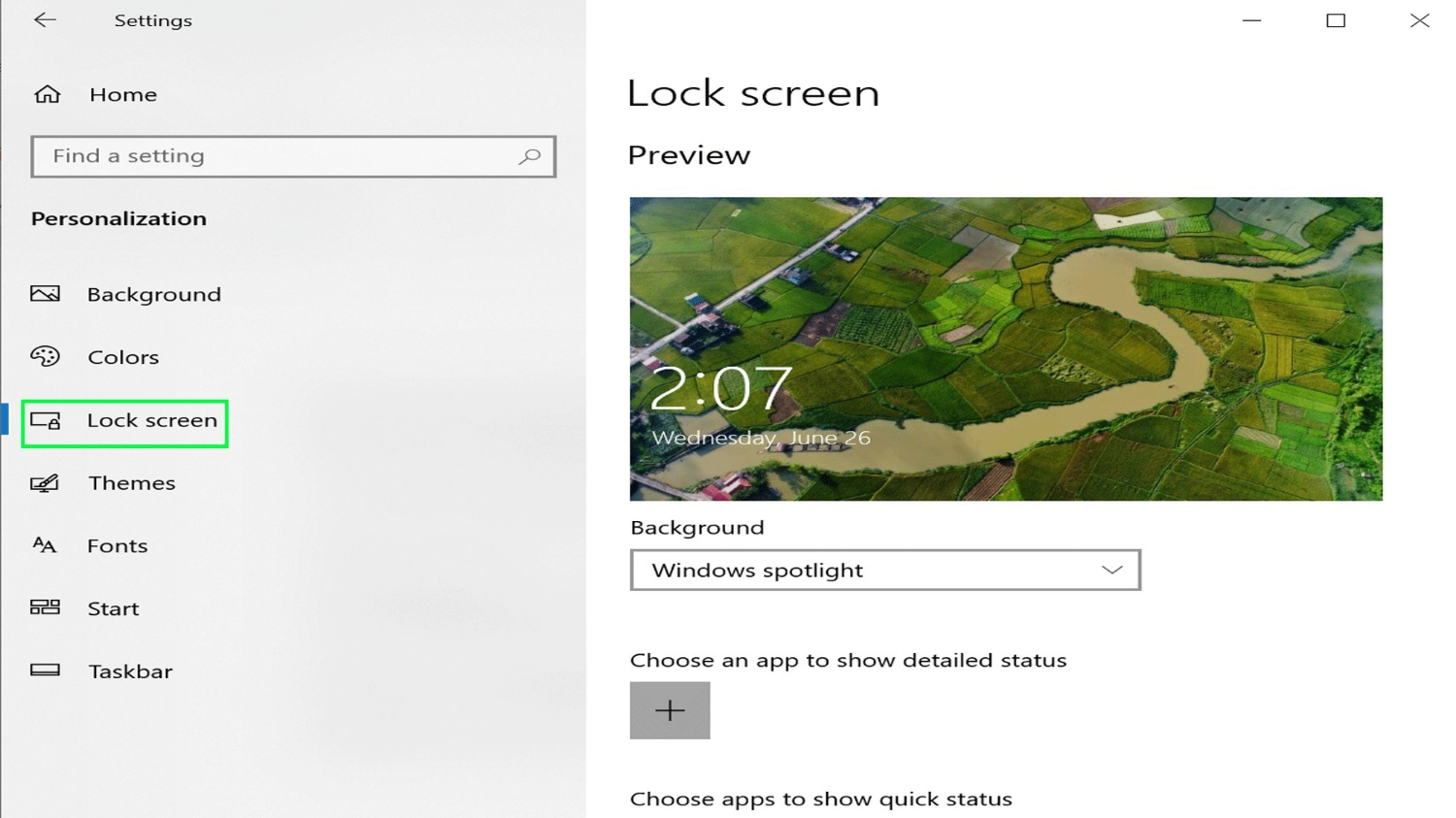This screenshot has width=1456, height=818.
Task: Add an app to show detailed status
Action: pyautogui.click(x=669, y=710)
